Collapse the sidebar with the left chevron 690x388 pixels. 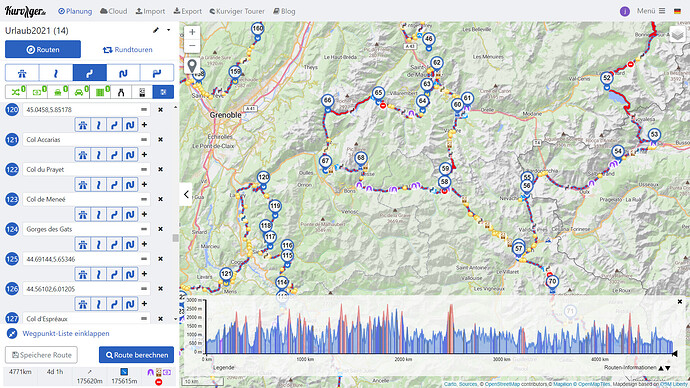tap(186, 194)
